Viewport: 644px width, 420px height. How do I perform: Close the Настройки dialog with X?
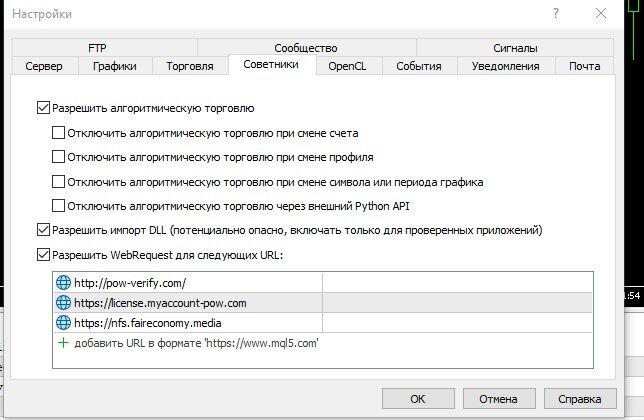600,14
